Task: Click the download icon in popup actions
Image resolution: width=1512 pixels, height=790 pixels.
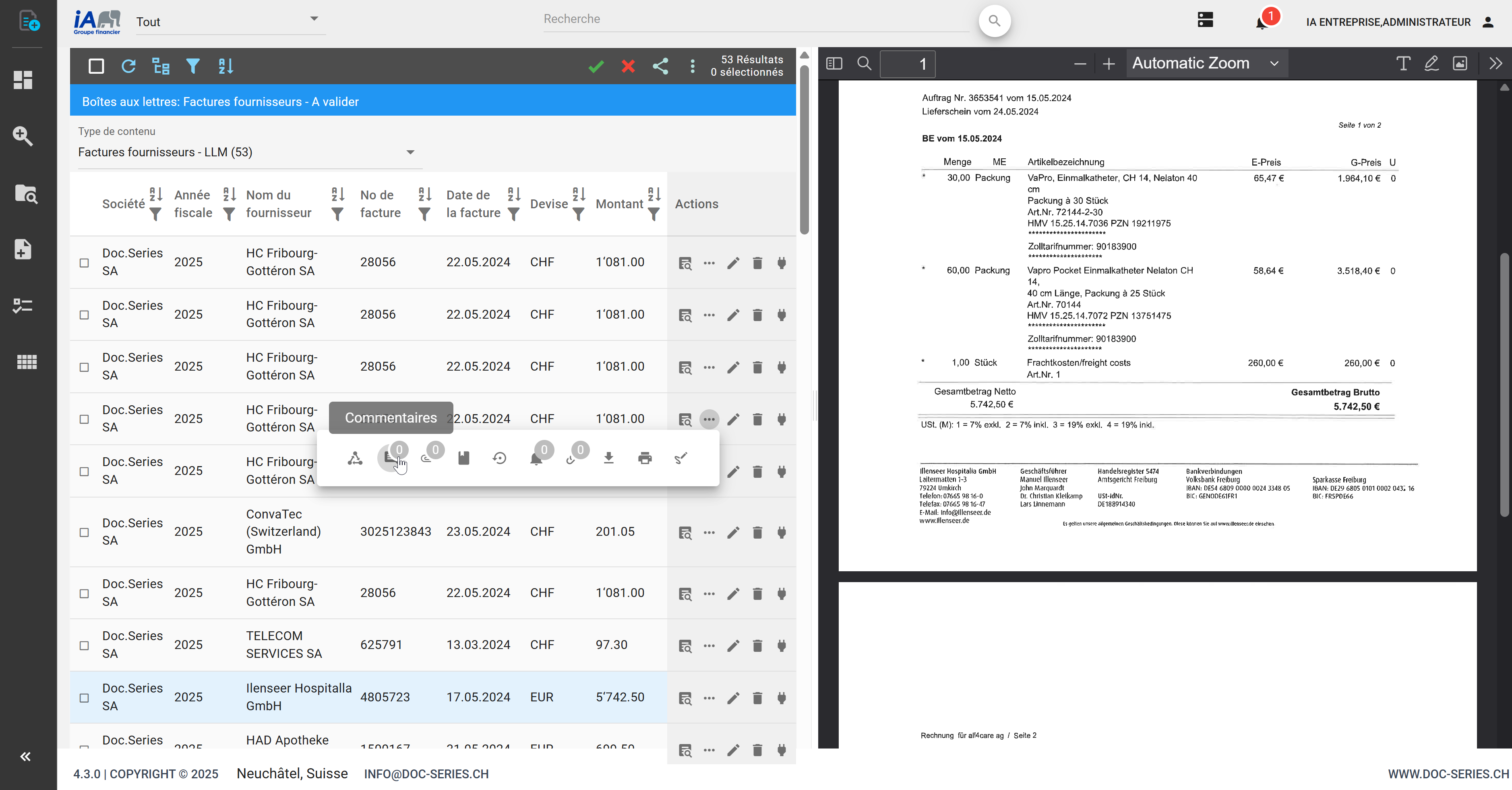Action: point(609,458)
